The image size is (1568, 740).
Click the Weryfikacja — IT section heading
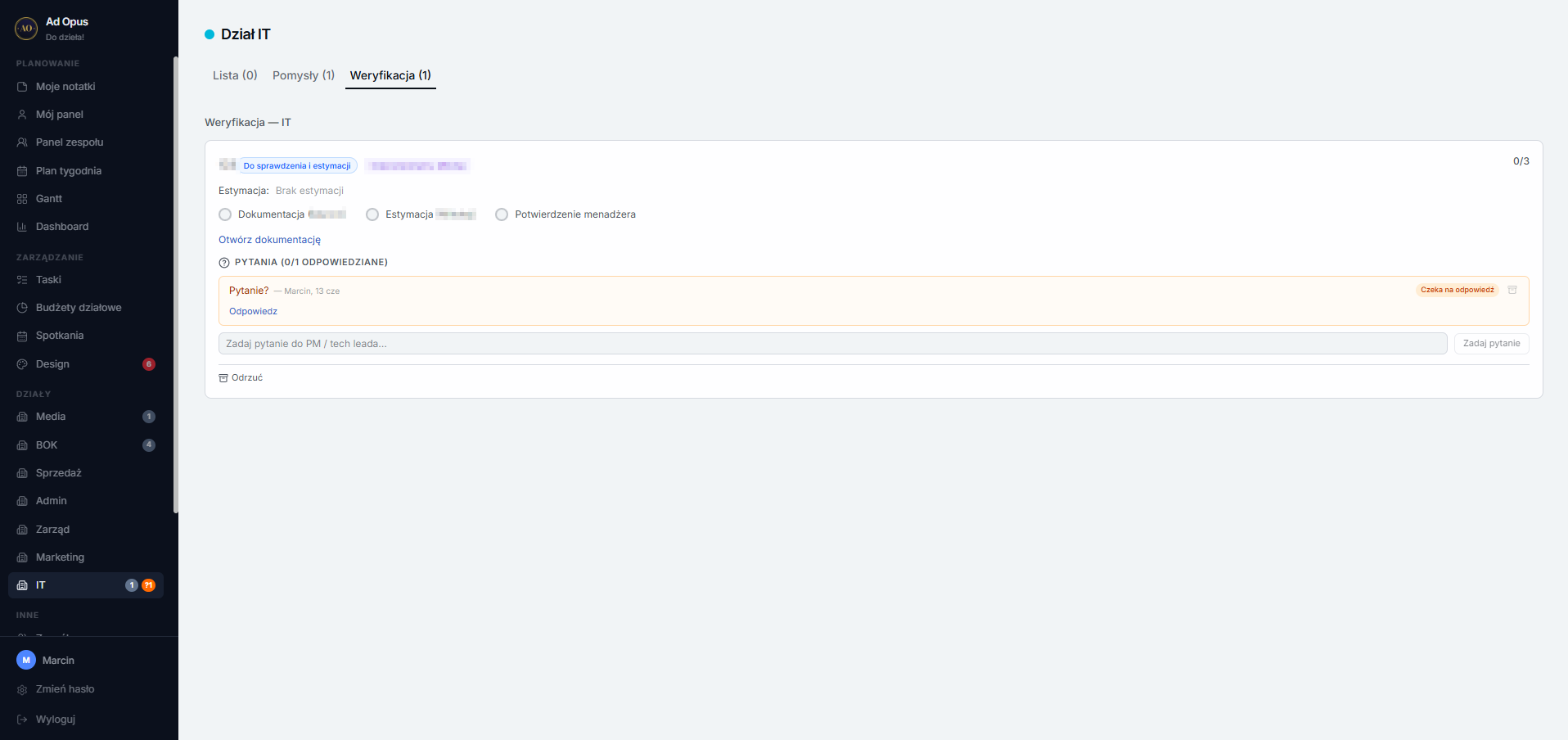[x=248, y=122]
